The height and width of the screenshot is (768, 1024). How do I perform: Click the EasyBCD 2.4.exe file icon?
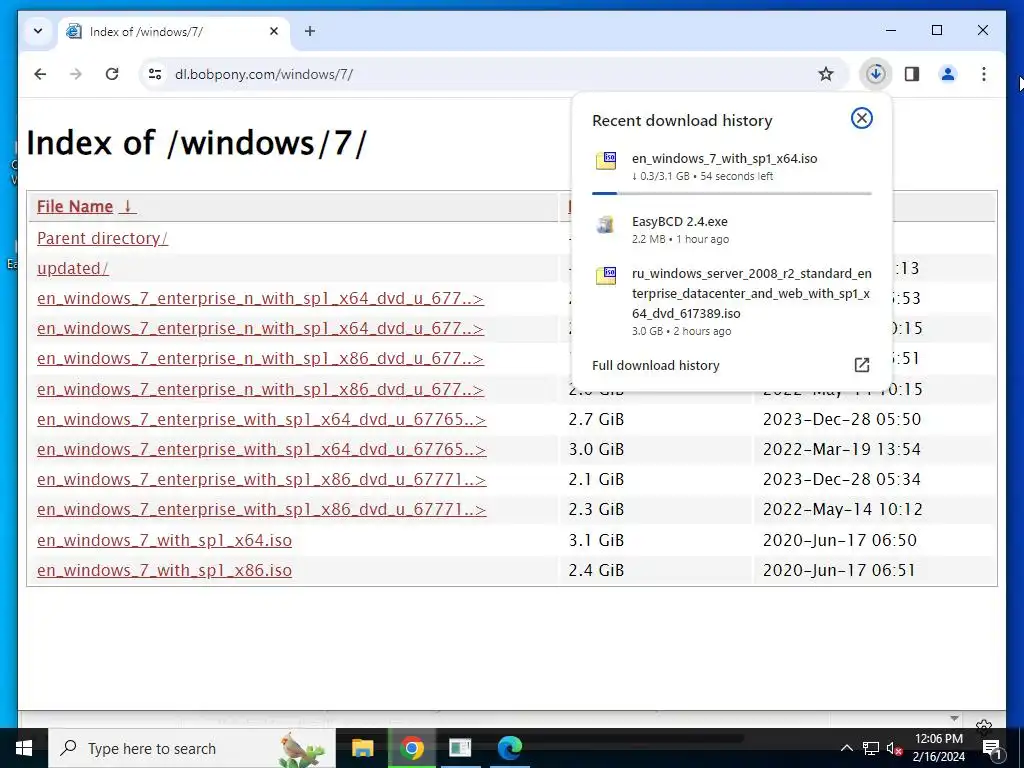point(605,225)
